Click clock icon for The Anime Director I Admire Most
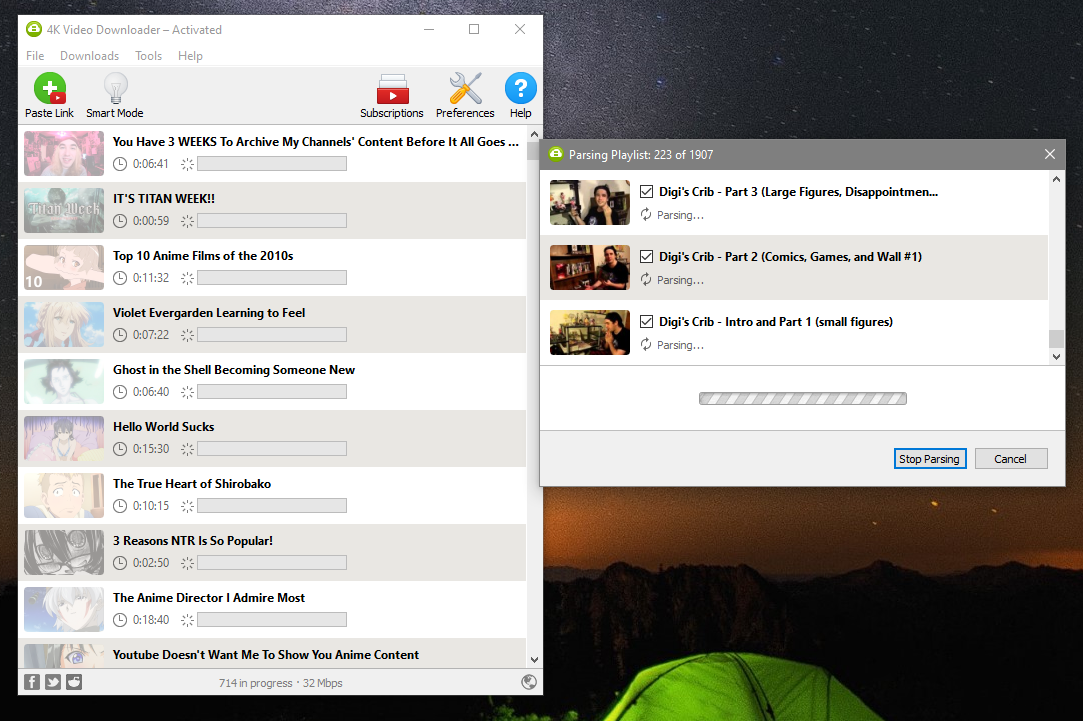Screen dimensions: 1083x721 (120, 619)
